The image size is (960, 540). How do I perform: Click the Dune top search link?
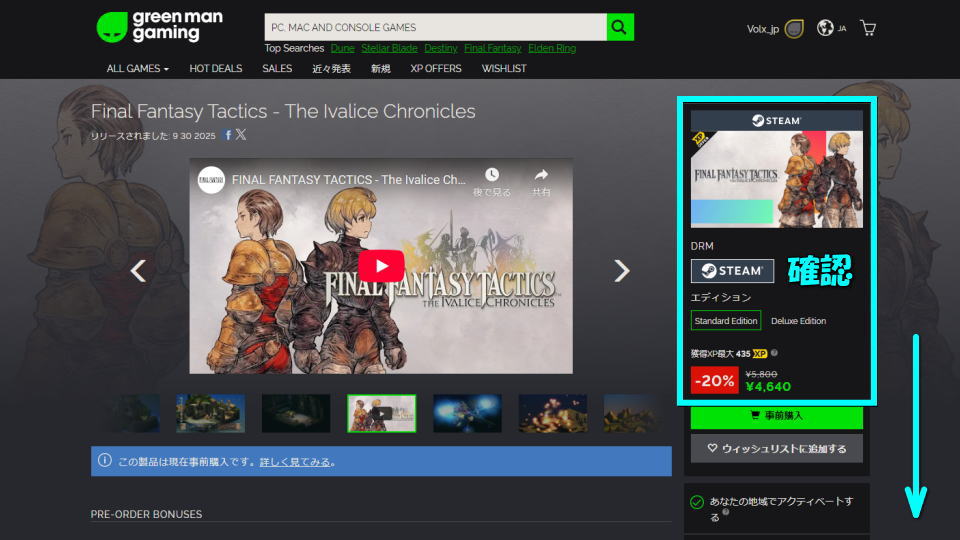pos(342,48)
